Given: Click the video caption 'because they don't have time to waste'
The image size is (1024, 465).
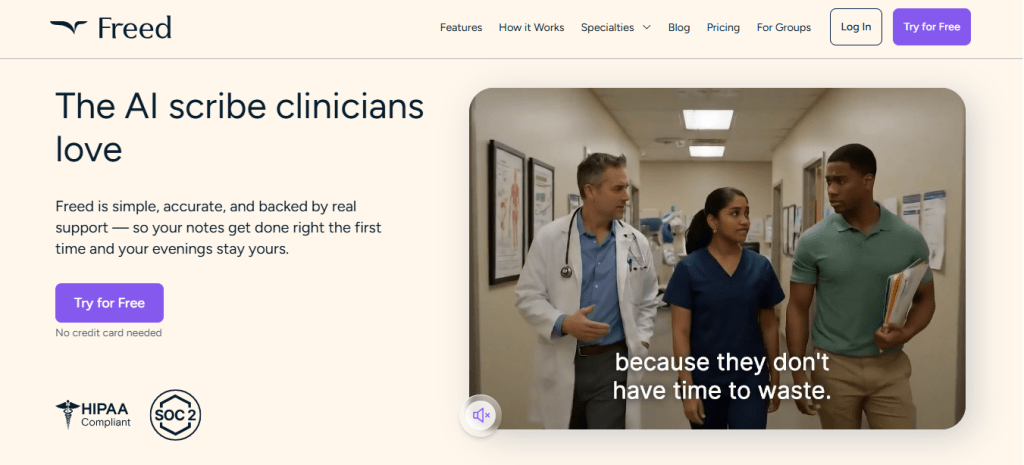Looking at the screenshot, I should point(722,376).
